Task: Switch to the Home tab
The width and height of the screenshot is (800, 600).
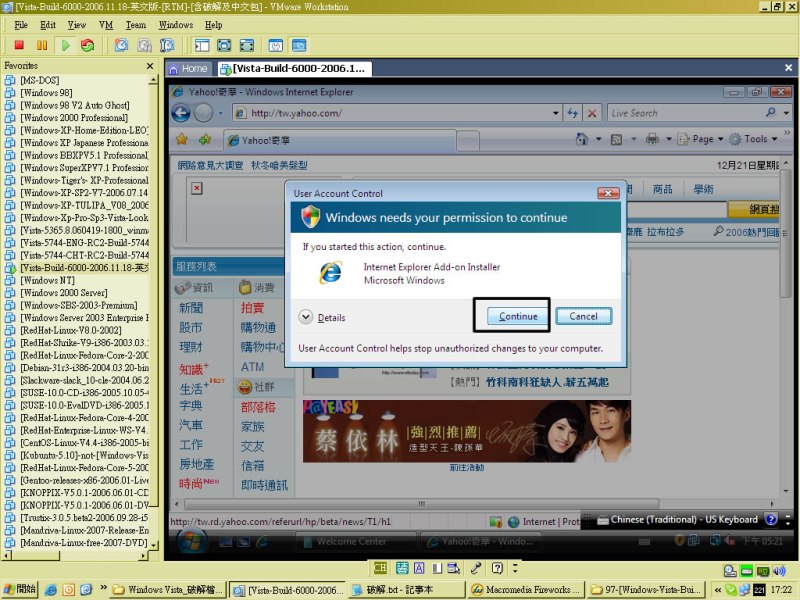Action: pos(189,69)
